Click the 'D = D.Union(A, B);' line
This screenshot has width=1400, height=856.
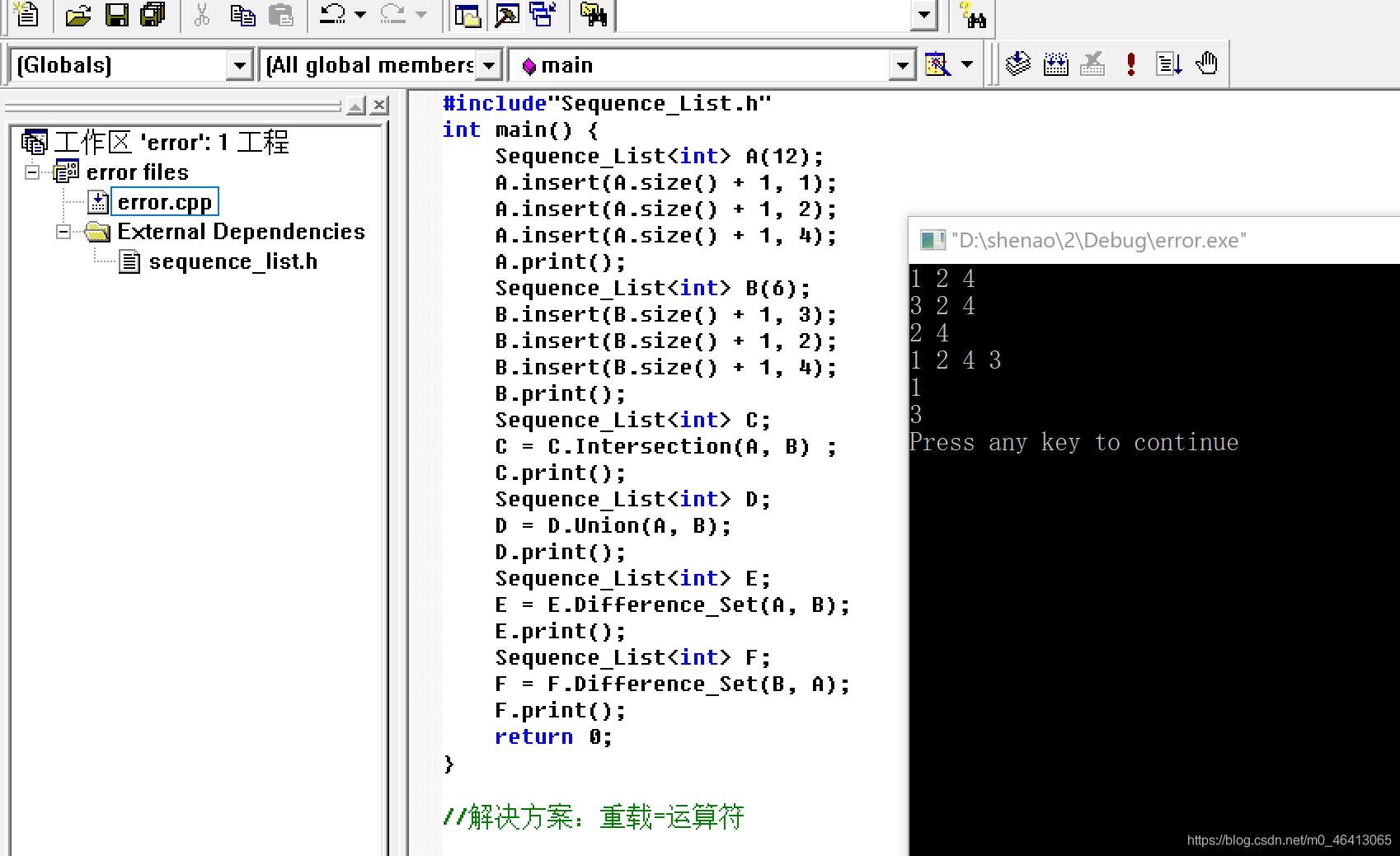tap(613, 525)
